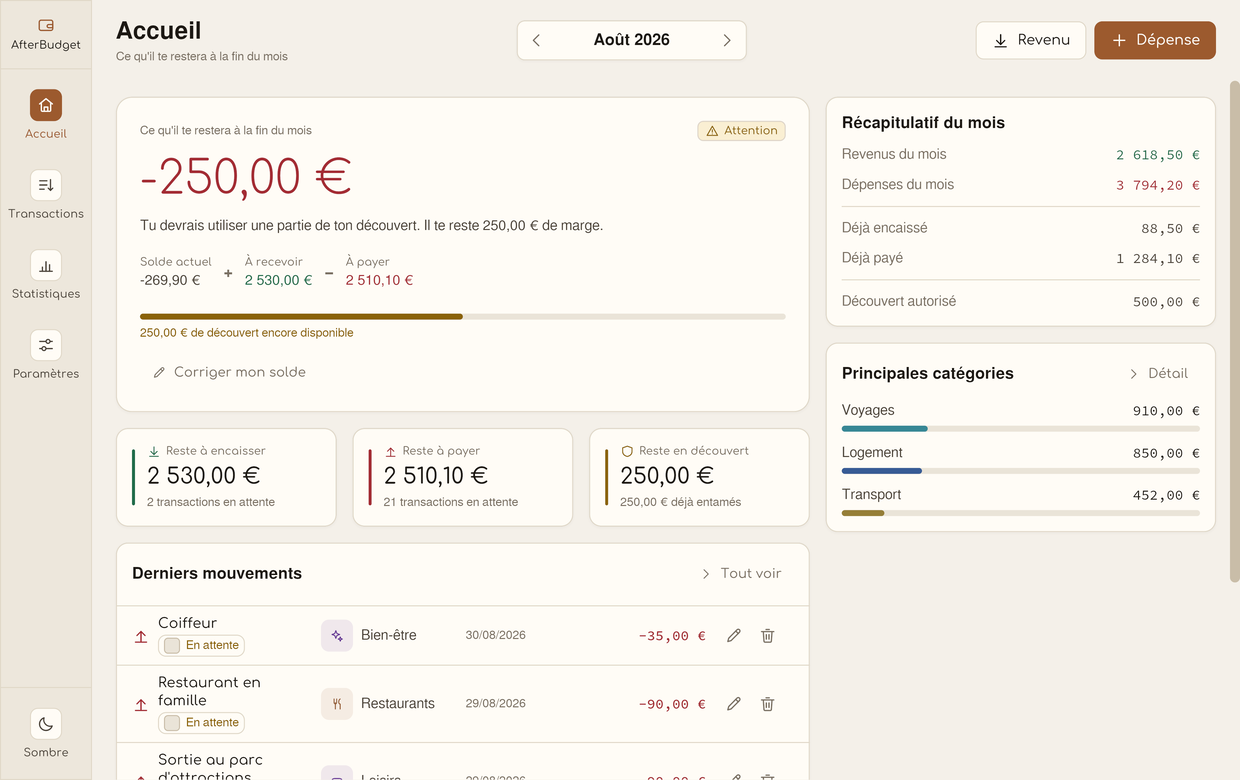Click the Récapitulatif du mois heading
This screenshot has width=1240, height=780.
(923, 123)
